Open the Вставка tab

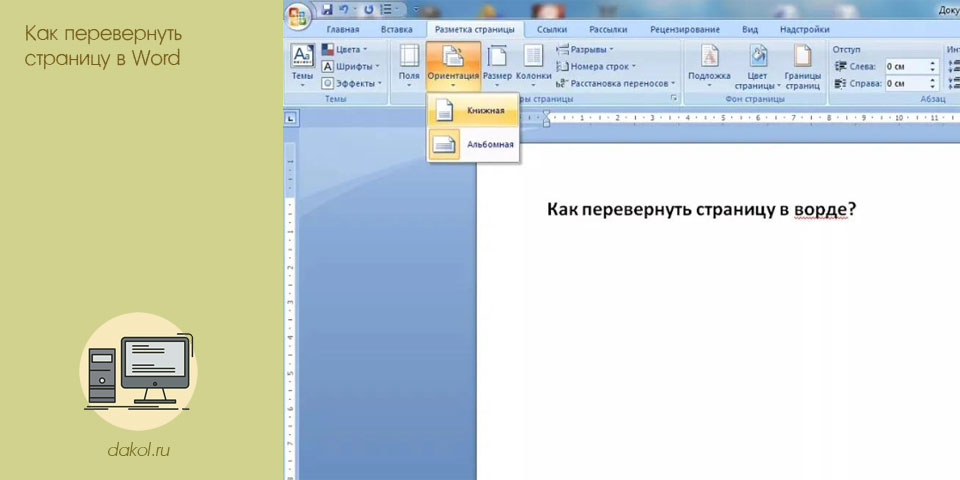396,29
